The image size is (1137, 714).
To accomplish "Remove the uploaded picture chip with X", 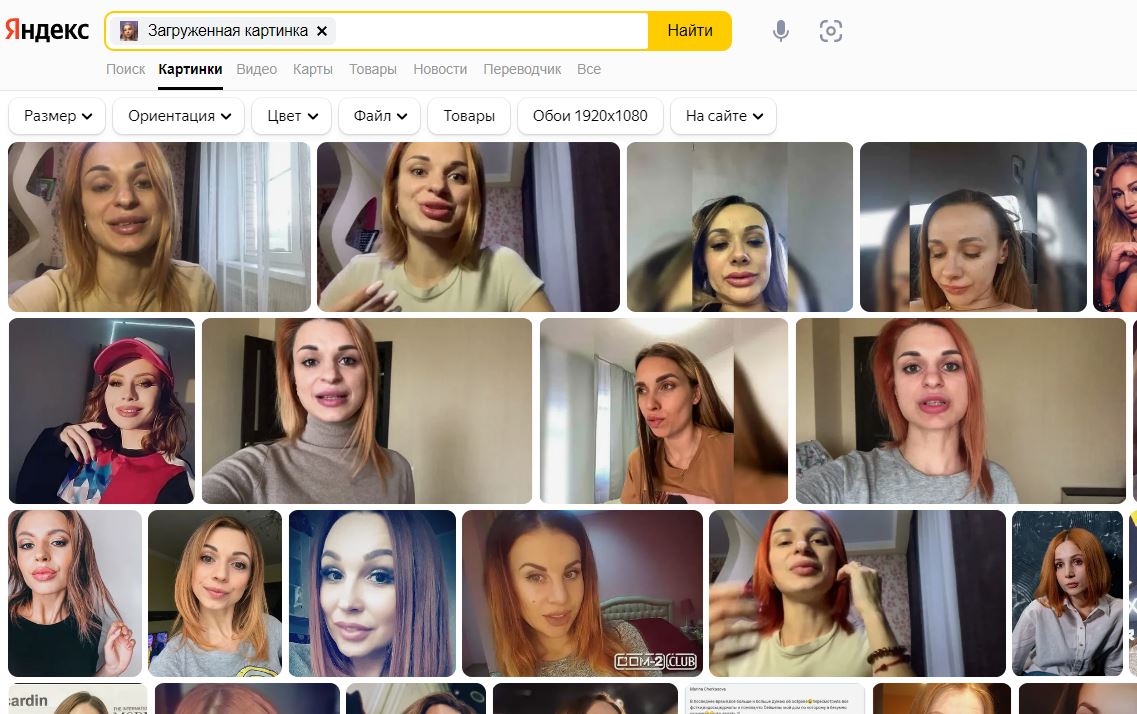I will (322, 31).
